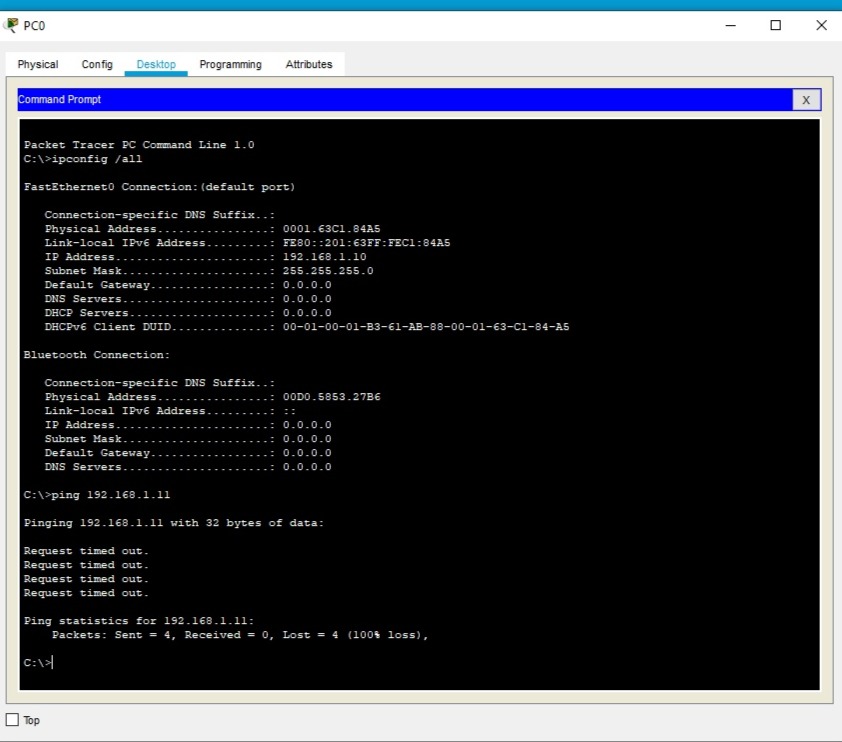Click the PC0 window app icon
This screenshot has height=742, width=842.
point(11,25)
